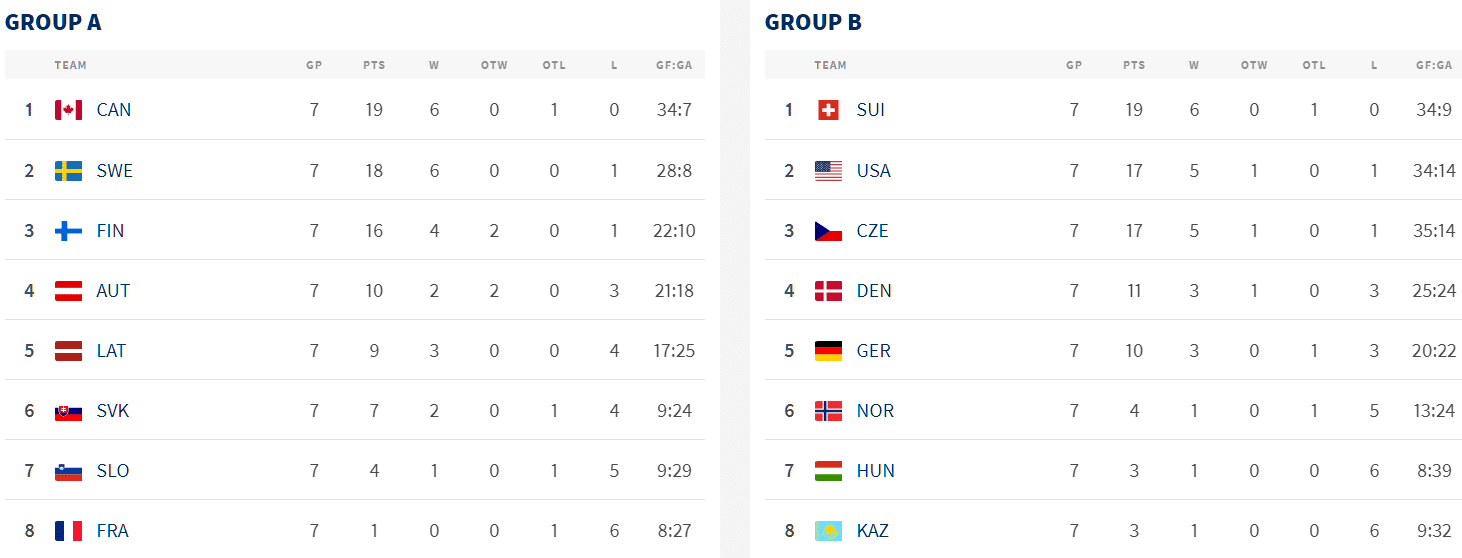This screenshot has width=1462, height=558.
Task: Click the Kazakhstan flag icon
Action: pyautogui.click(x=828, y=531)
